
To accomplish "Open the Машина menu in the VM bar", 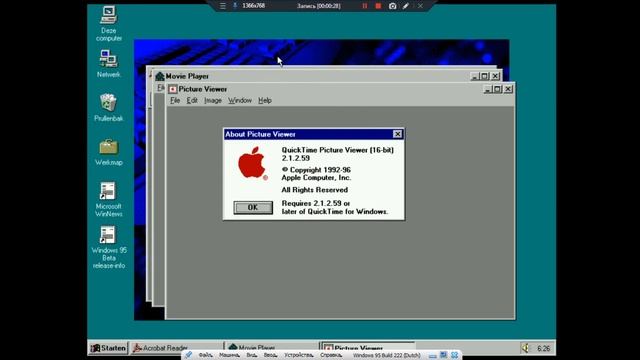I will [229, 356].
